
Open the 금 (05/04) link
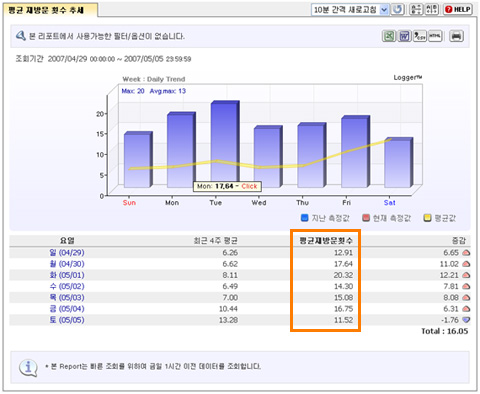67,309
